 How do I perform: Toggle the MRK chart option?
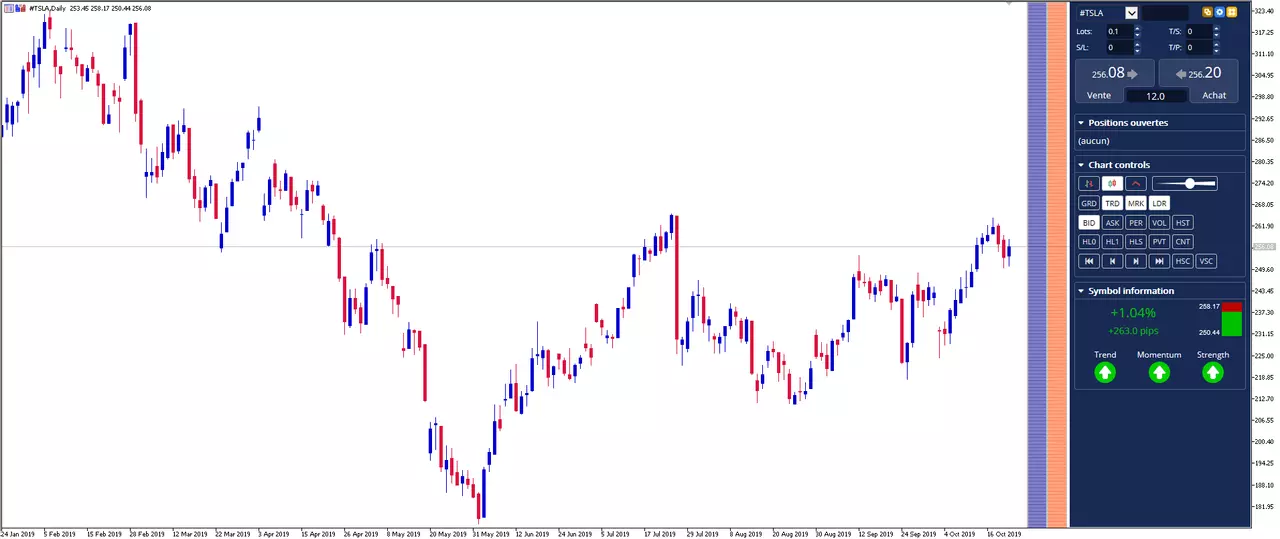pos(1136,203)
